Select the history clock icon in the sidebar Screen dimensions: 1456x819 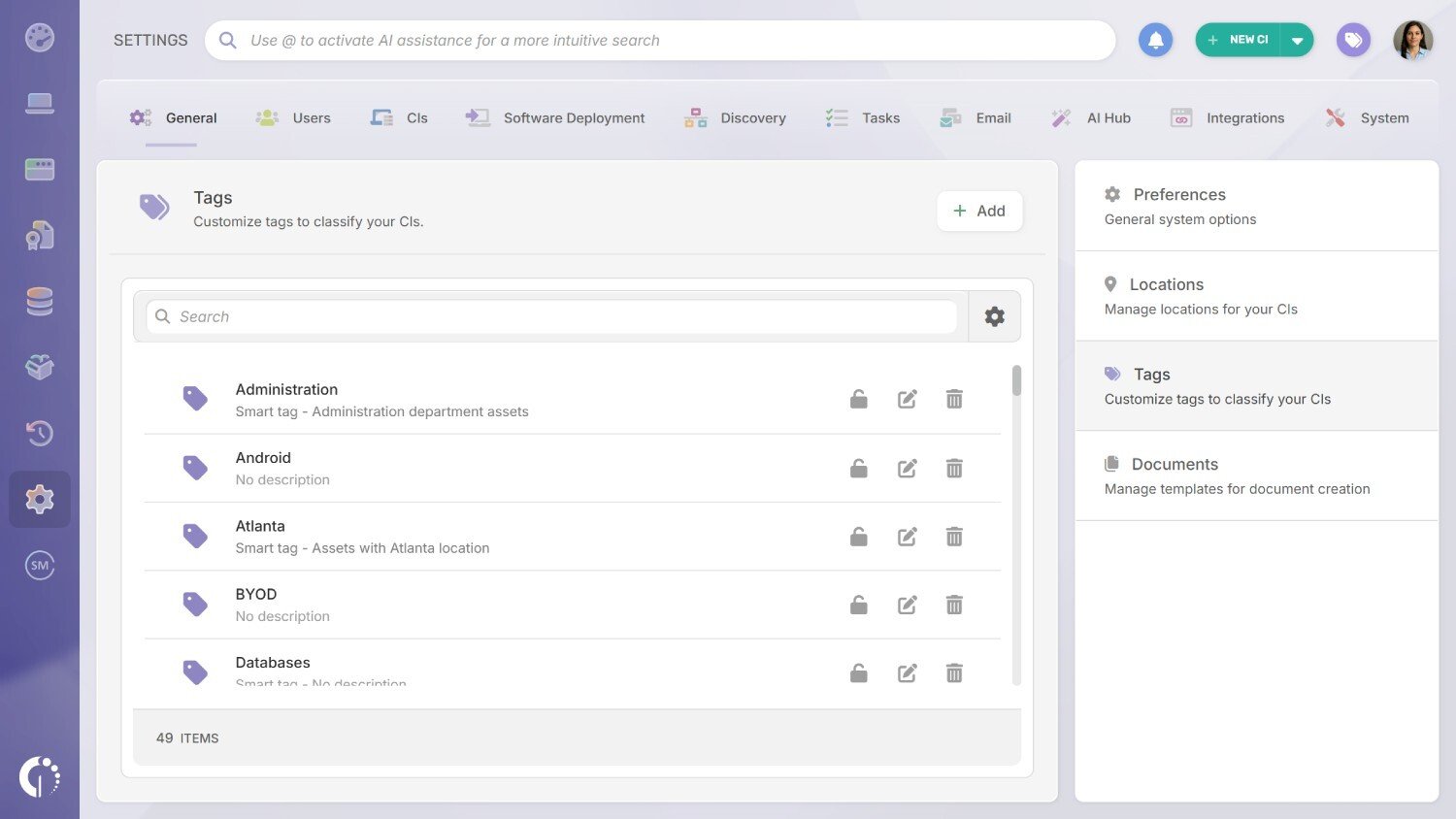(x=39, y=433)
